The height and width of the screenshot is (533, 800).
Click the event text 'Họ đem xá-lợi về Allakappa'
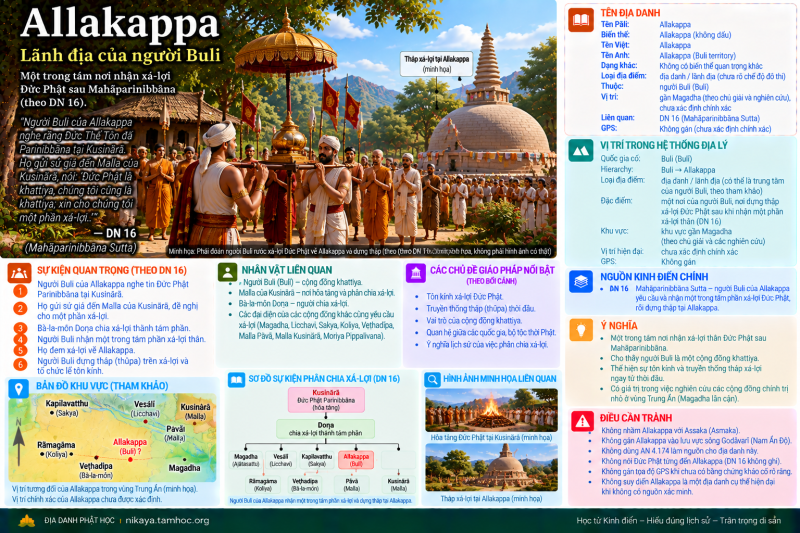point(86,350)
